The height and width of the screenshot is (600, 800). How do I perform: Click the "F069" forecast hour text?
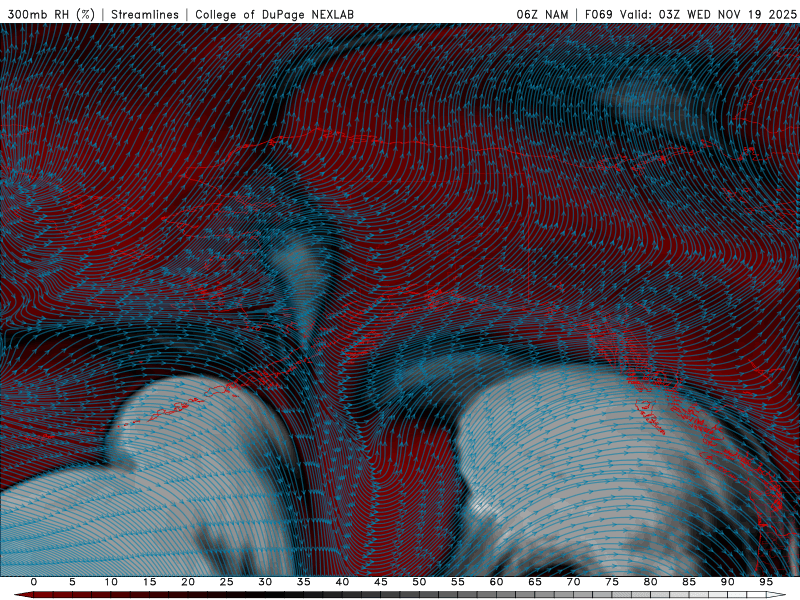point(598,14)
